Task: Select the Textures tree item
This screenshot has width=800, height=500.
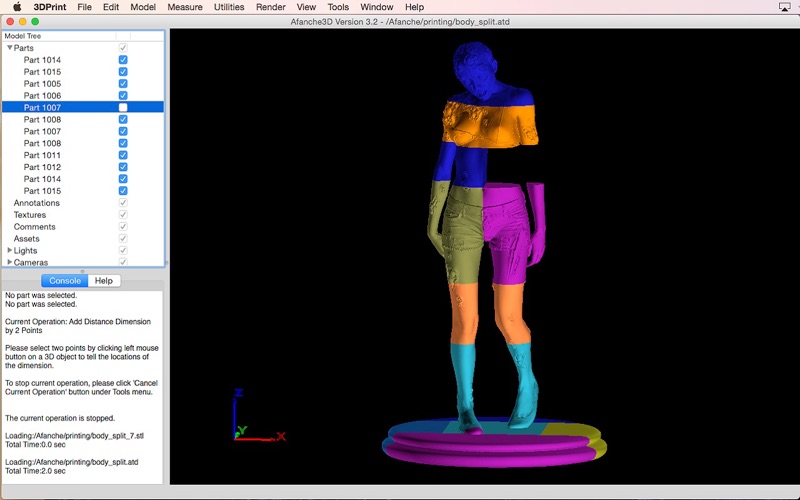Action: point(30,214)
